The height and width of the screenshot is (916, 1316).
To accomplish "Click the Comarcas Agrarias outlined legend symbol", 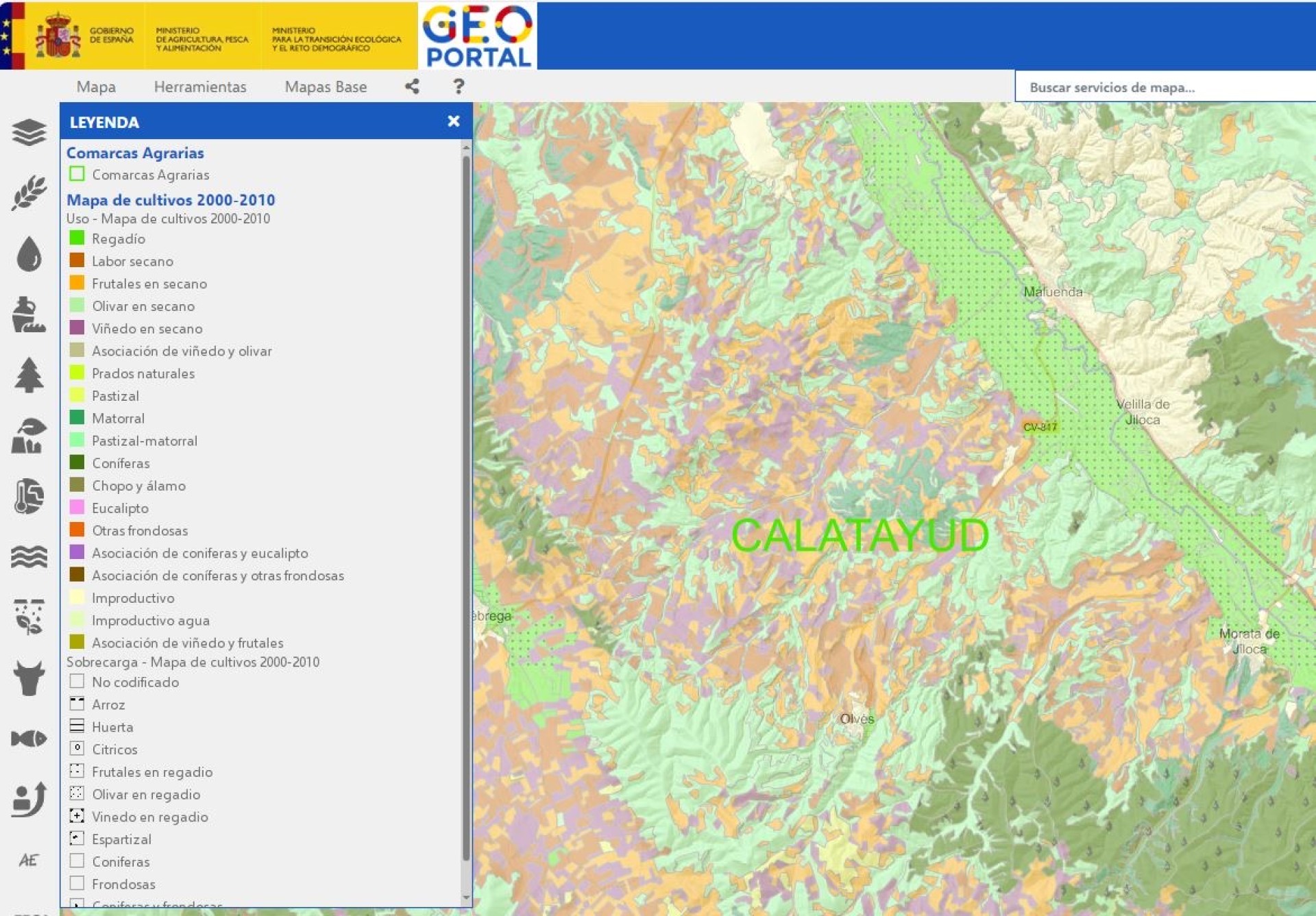I will (x=77, y=173).
